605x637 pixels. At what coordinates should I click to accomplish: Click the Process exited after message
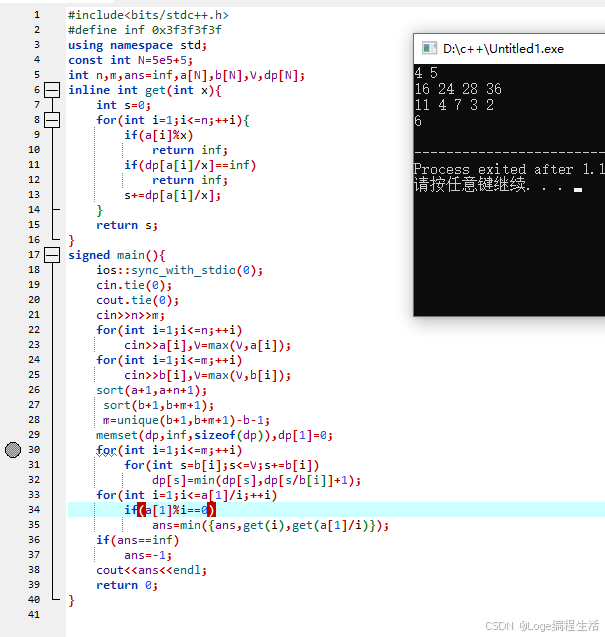point(509,169)
